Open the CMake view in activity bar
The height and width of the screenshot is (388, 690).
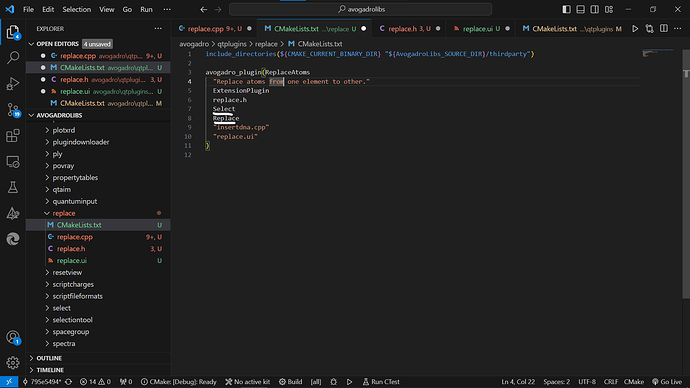coord(13,213)
